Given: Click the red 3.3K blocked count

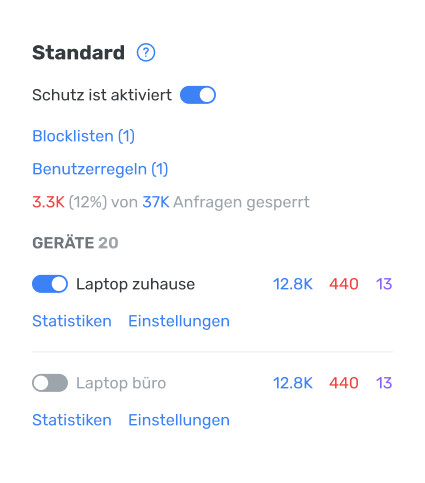Looking at the screenshot, I should coord(48,202).
